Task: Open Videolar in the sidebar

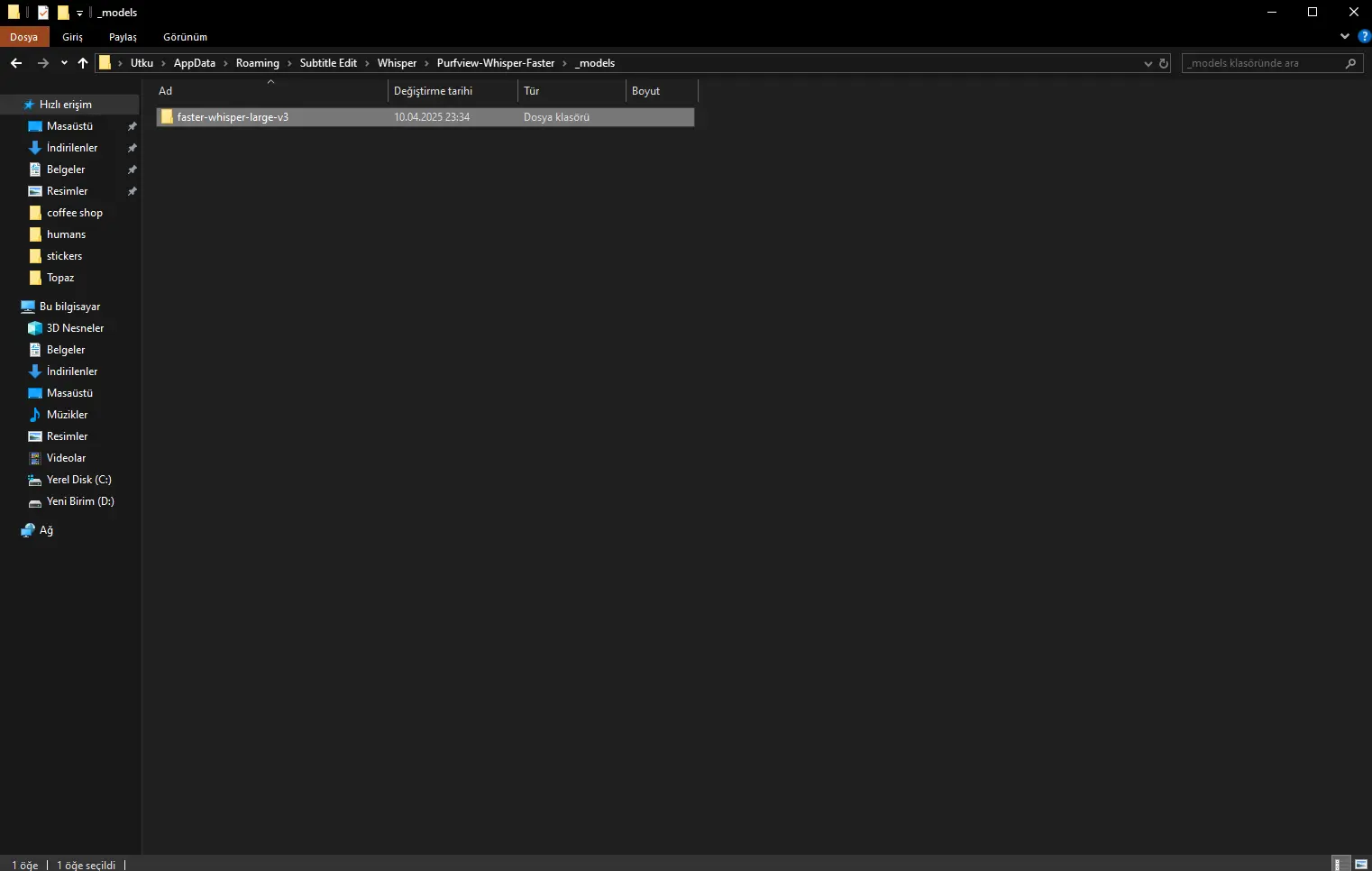Action: click(x=66, y=458)
